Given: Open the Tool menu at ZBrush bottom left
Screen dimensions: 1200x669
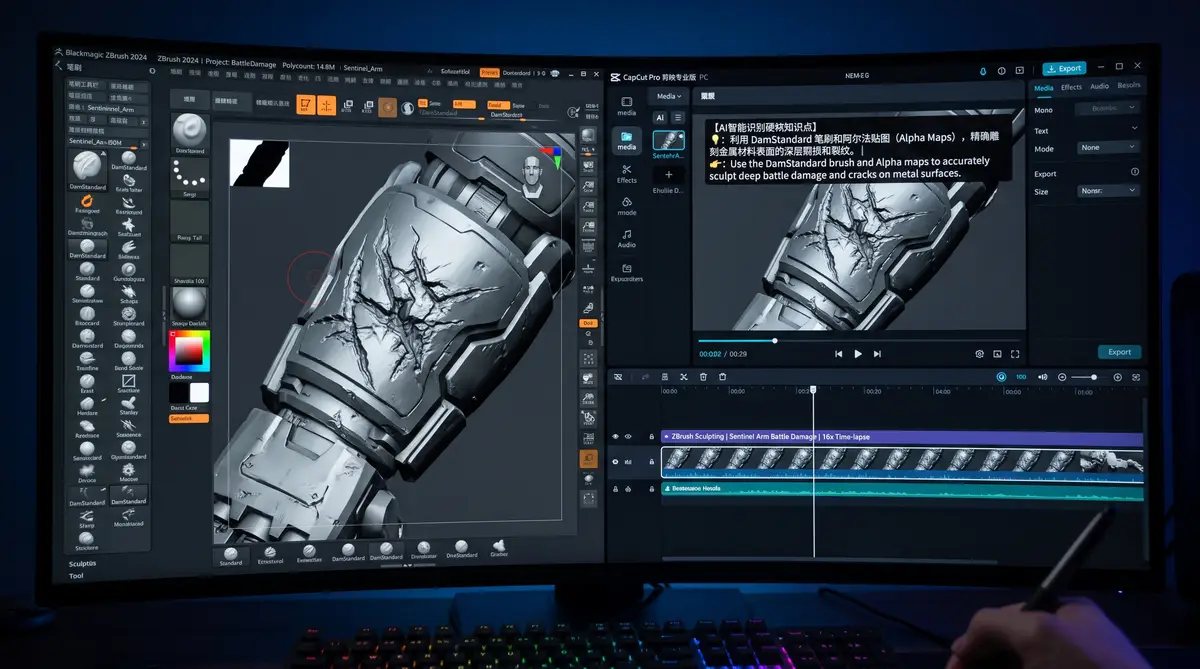Looking at the screenshot, I should [x=77, y=576].
